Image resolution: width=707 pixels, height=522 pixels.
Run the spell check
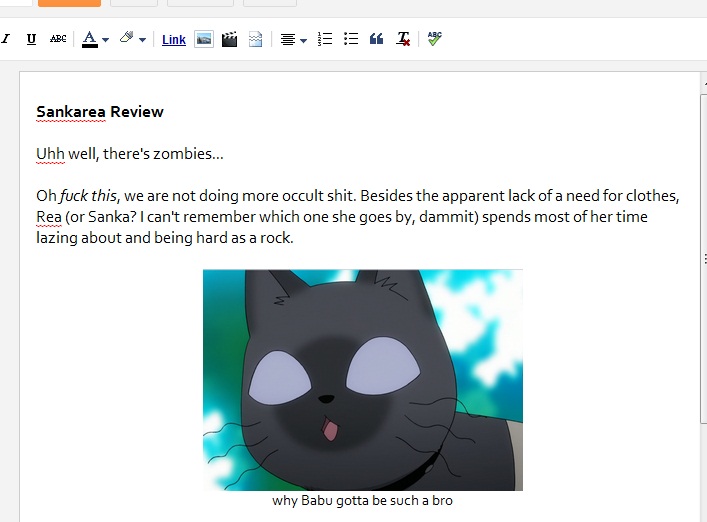[435, 38]
